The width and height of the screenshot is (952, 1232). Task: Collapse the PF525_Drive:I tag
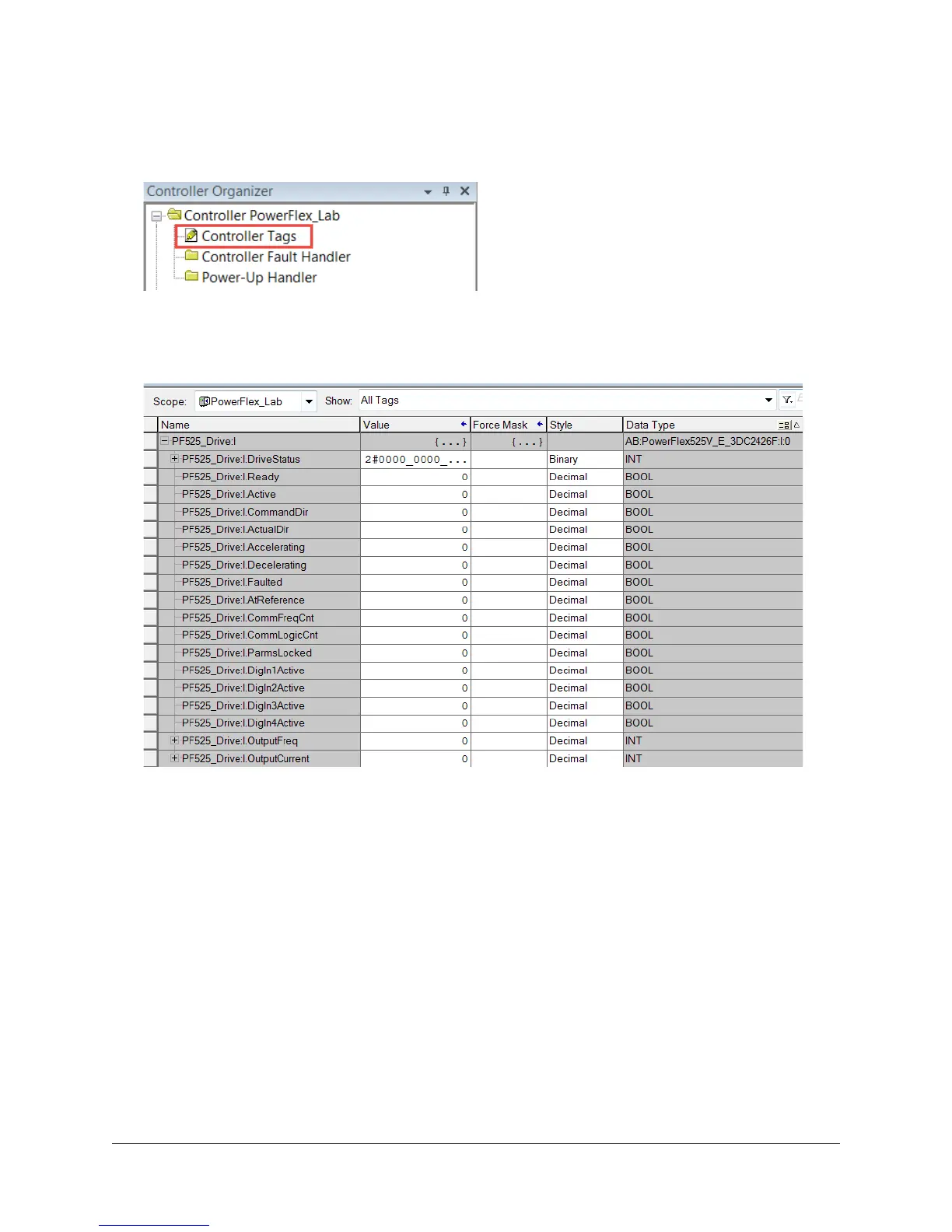[165, 441]
